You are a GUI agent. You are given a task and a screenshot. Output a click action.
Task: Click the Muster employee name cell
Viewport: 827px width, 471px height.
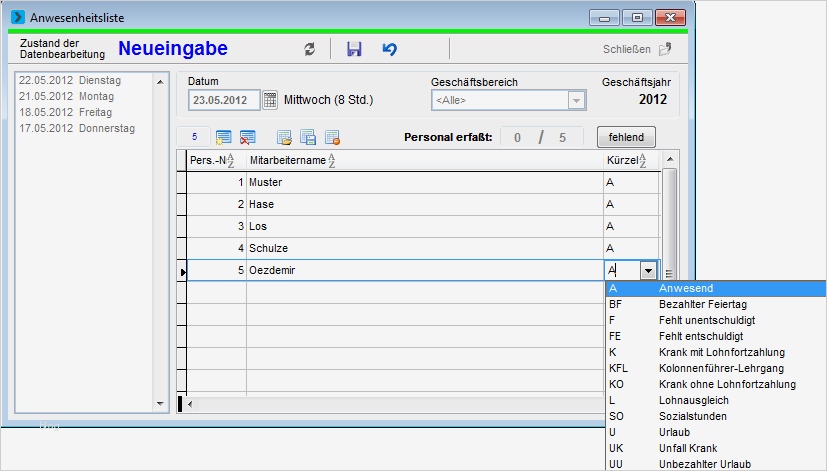tap(425, 182)
